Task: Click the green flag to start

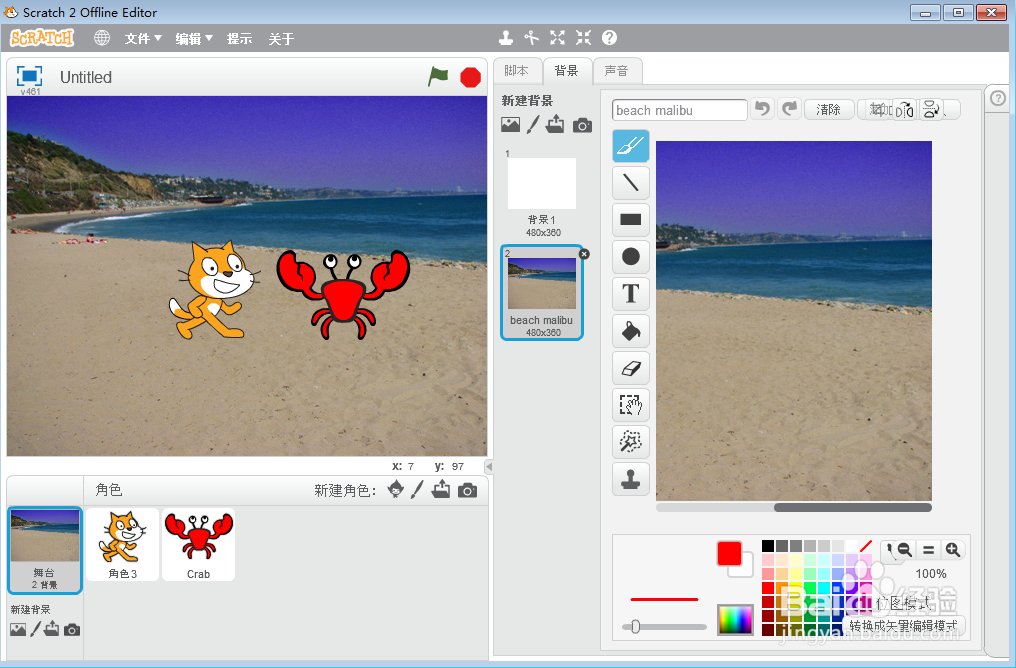Action: (x=438, y=76)
